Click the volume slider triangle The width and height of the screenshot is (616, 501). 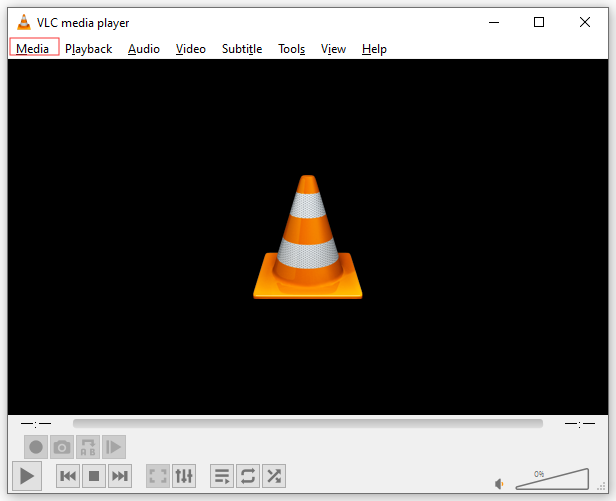click(552, 479)
